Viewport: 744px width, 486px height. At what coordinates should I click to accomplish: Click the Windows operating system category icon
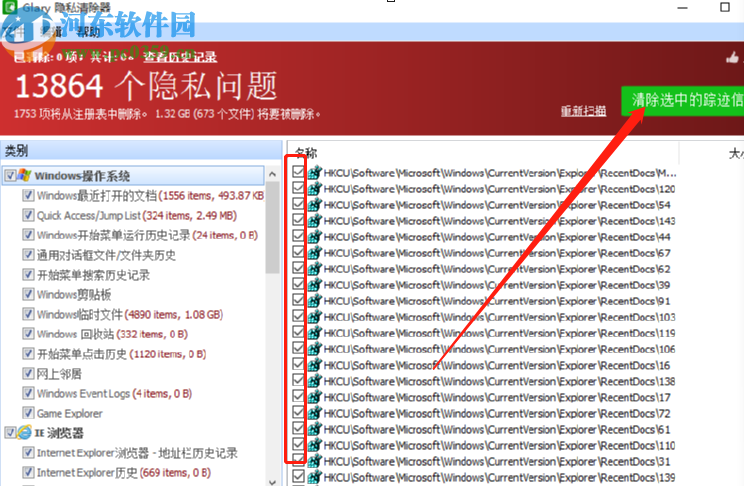pyautogui.click(x=25, y=176)
